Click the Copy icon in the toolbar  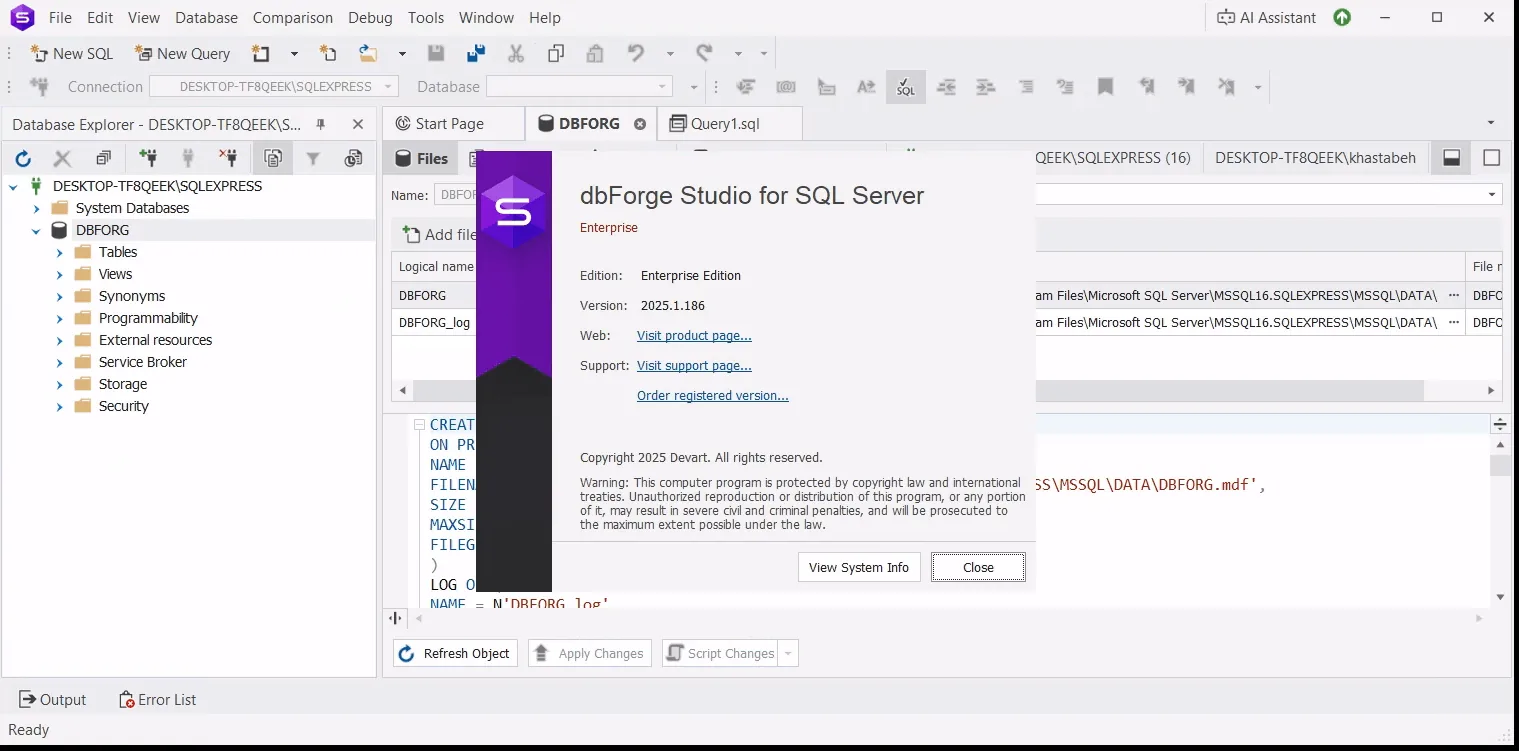(x=555, y=54)
